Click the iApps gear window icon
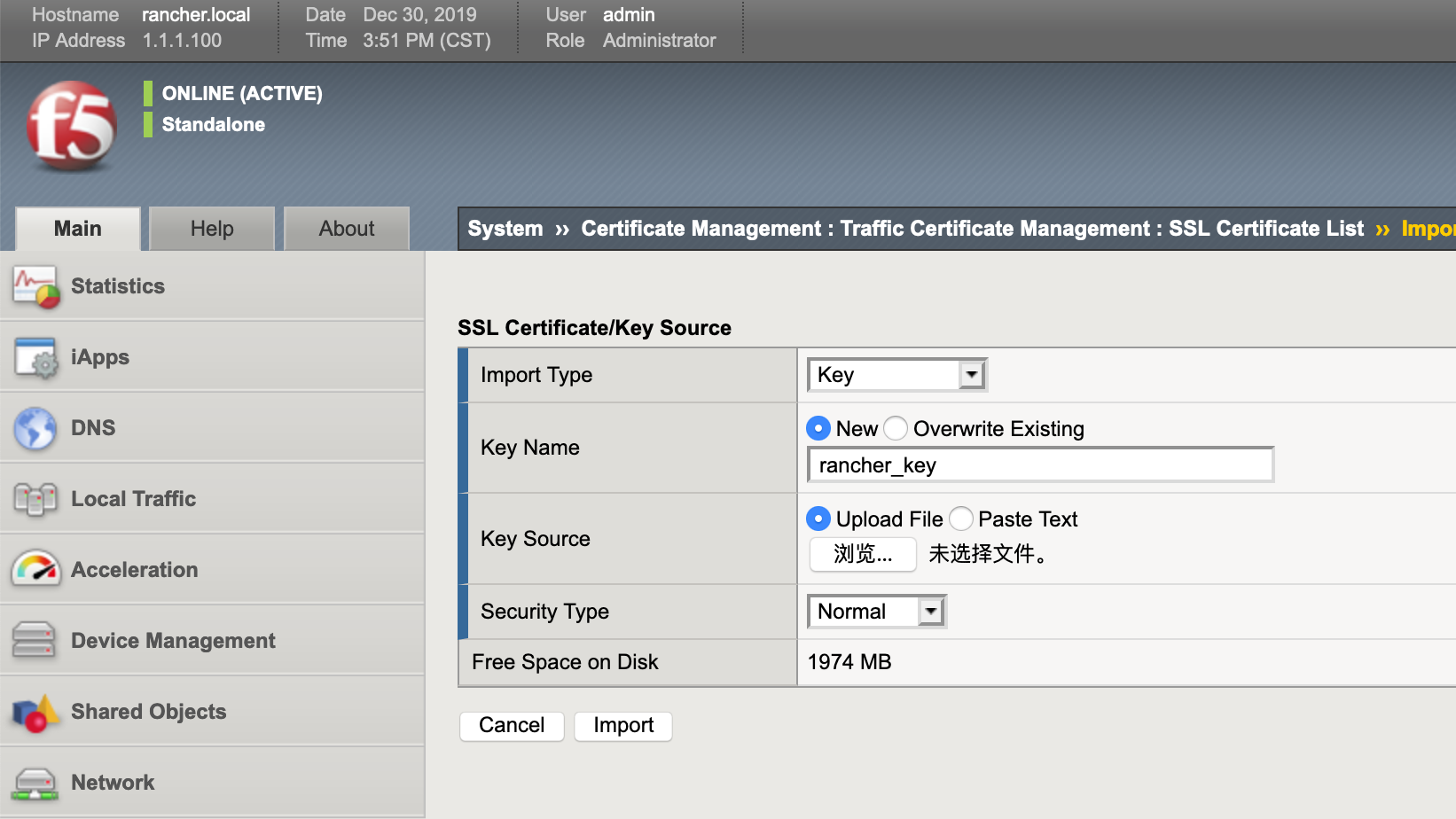This screenshot has width=1456, height=819. point(35,357)
